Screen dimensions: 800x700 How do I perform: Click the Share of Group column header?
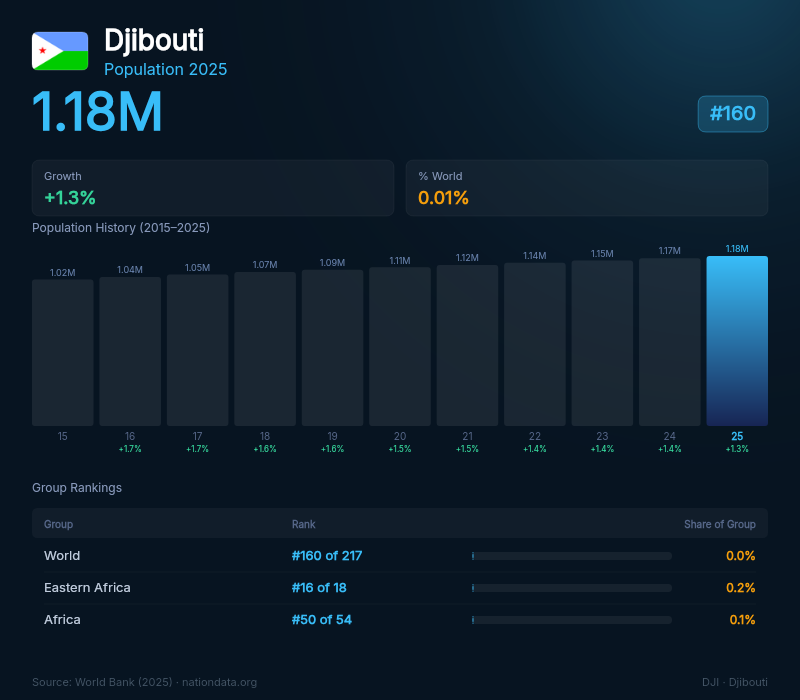719,524
